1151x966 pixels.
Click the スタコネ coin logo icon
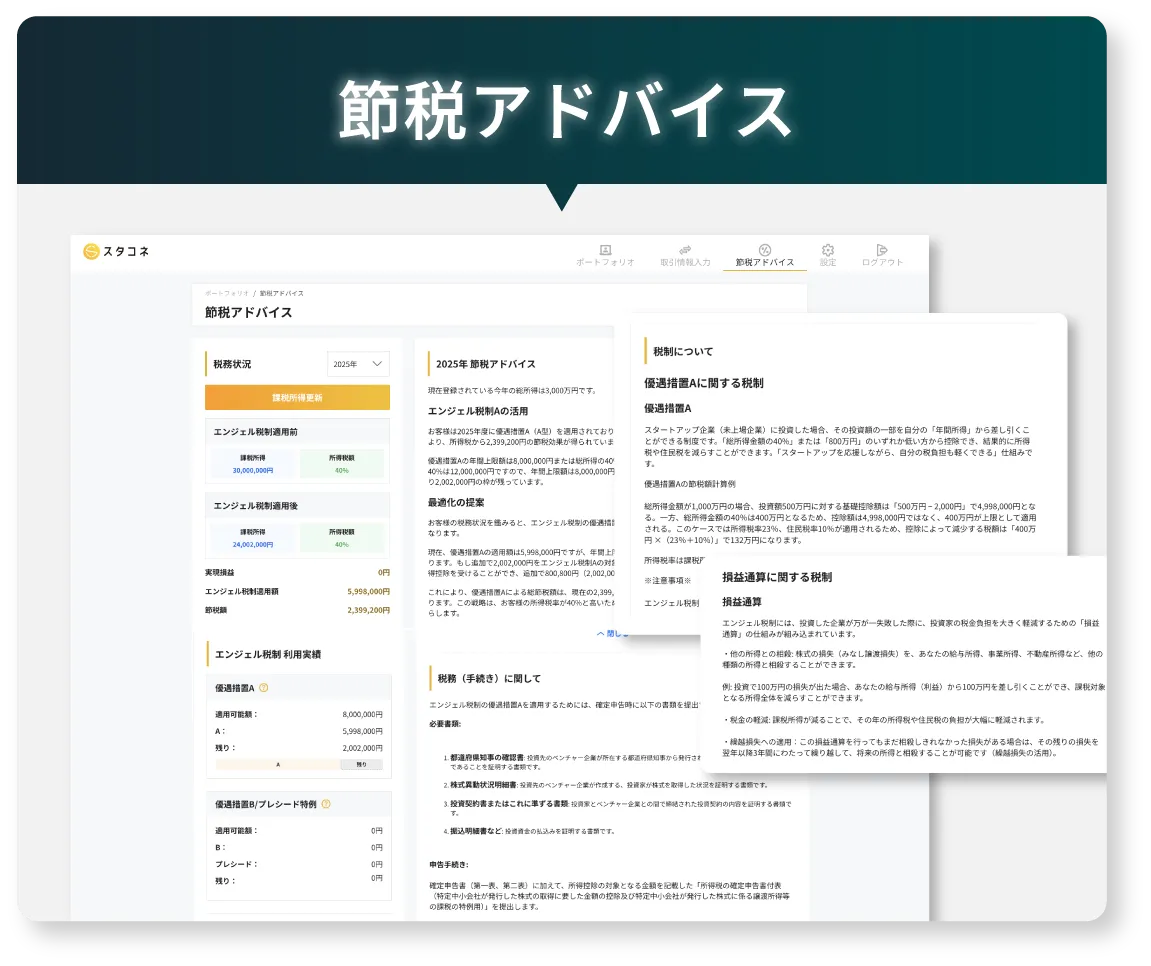tap(92, 252)
